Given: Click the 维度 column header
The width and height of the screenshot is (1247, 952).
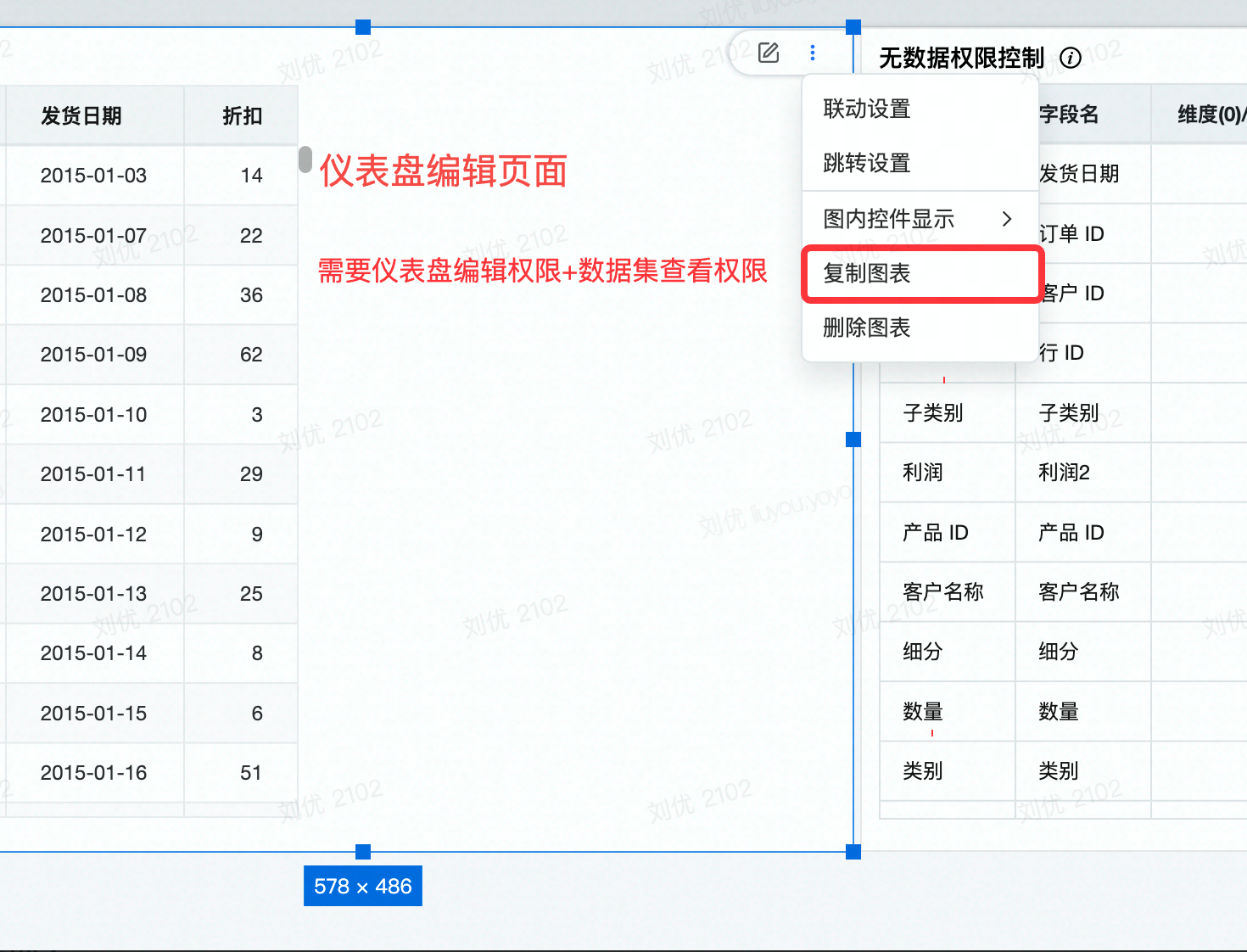Looking at the screenshot, I should [x=1209, y=115].
